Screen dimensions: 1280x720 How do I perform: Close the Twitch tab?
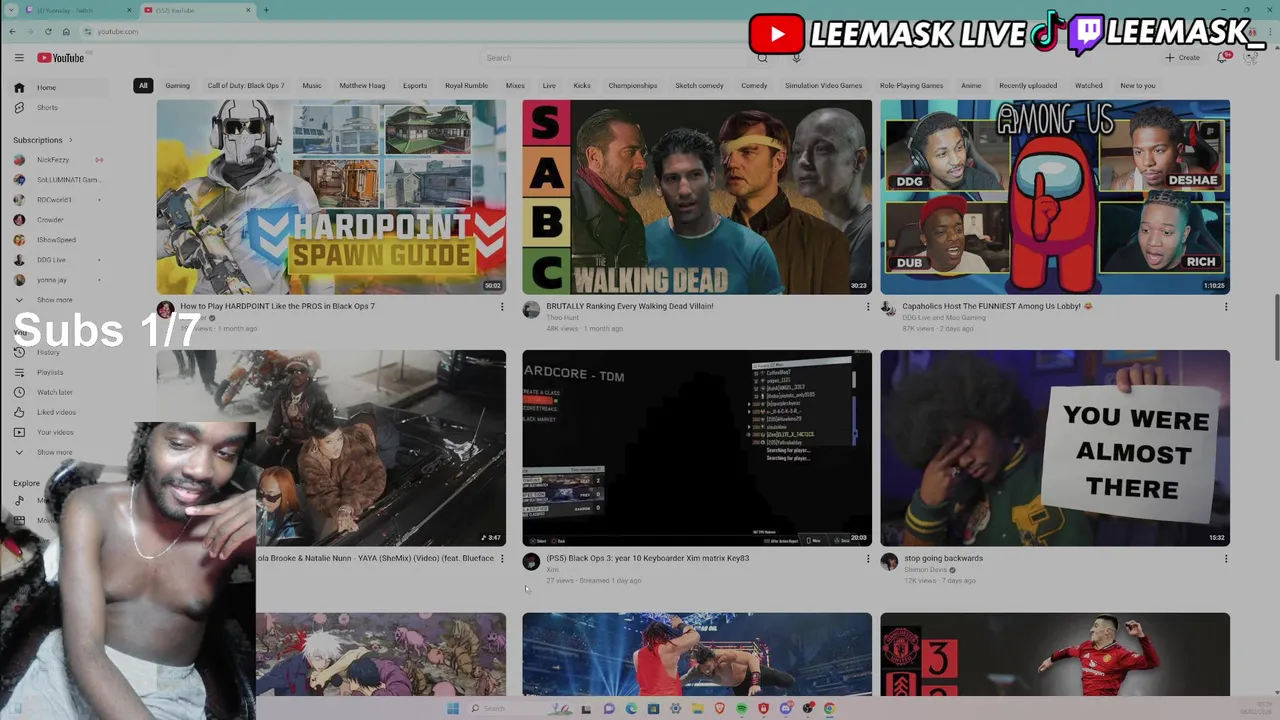129,10
